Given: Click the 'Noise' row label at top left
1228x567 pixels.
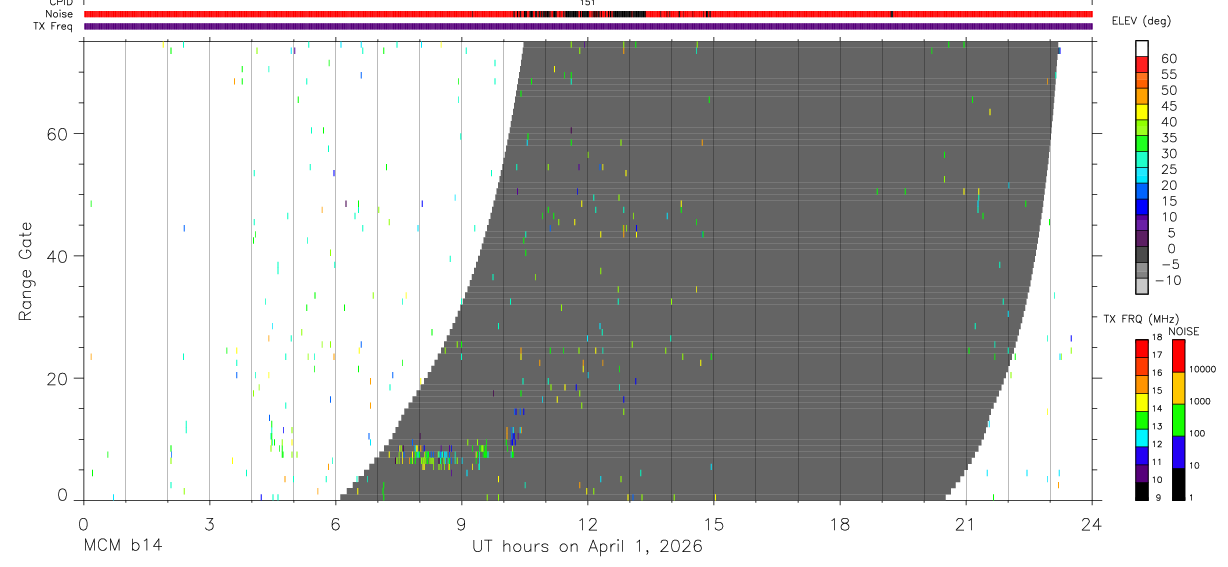Looking at the screenshot, I should coord(60,14).
